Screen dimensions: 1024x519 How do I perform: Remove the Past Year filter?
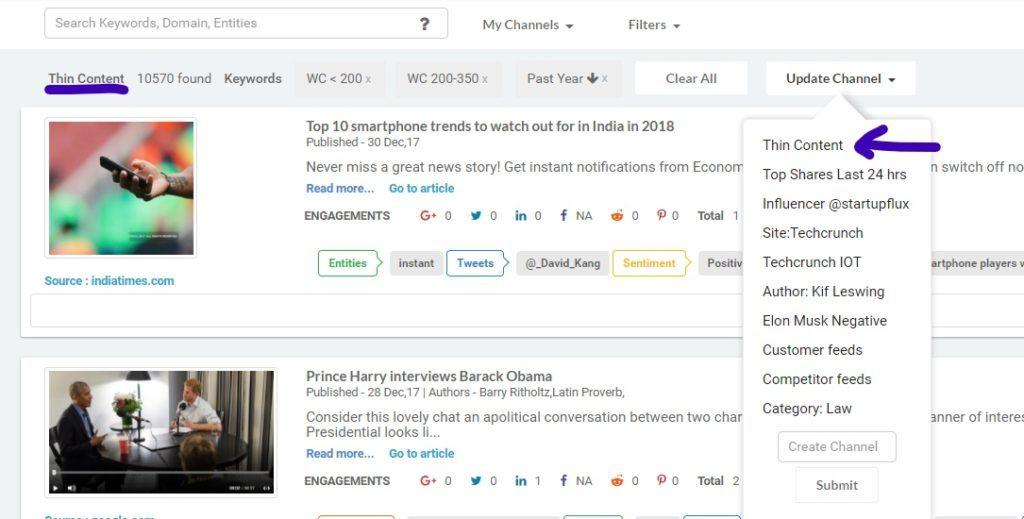pos(605,79)
